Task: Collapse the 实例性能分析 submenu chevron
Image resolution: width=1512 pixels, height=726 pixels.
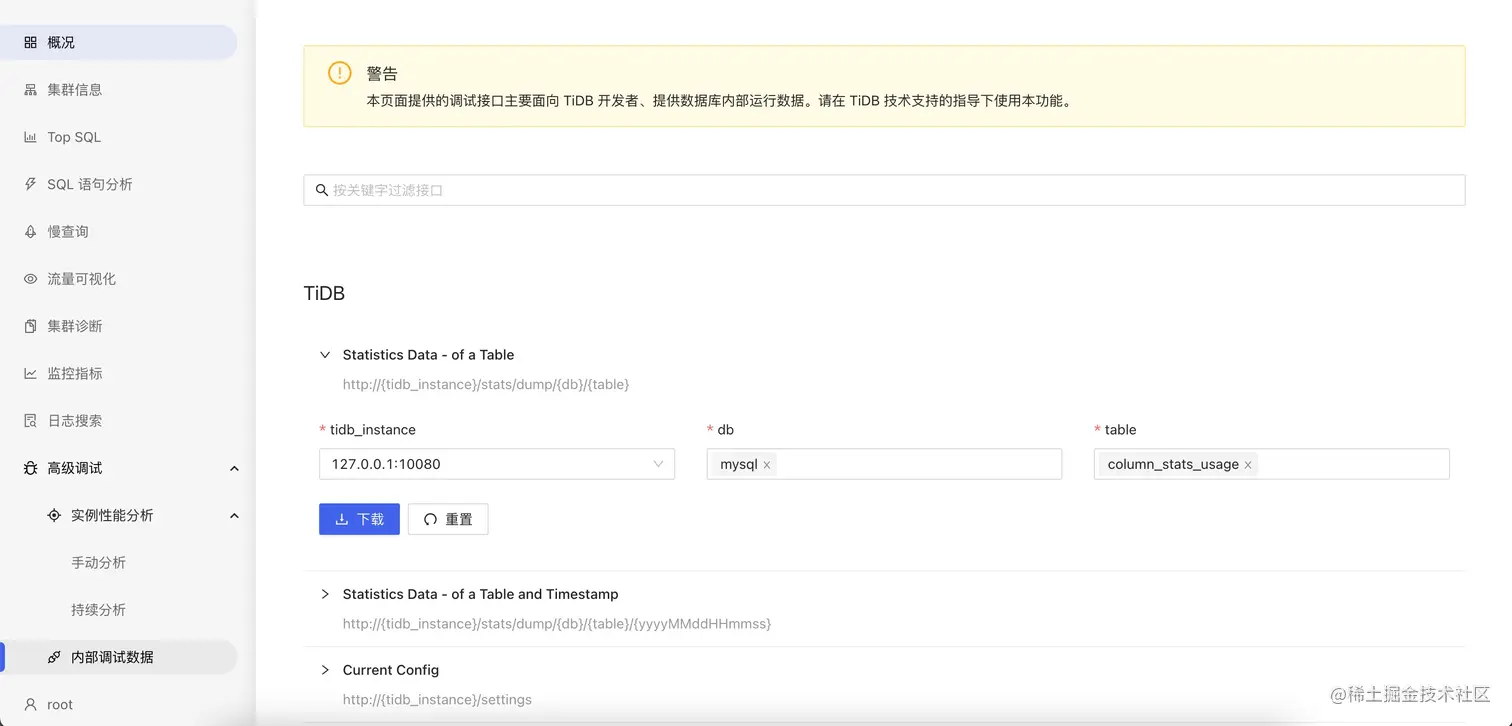Action: coord(234,515)
